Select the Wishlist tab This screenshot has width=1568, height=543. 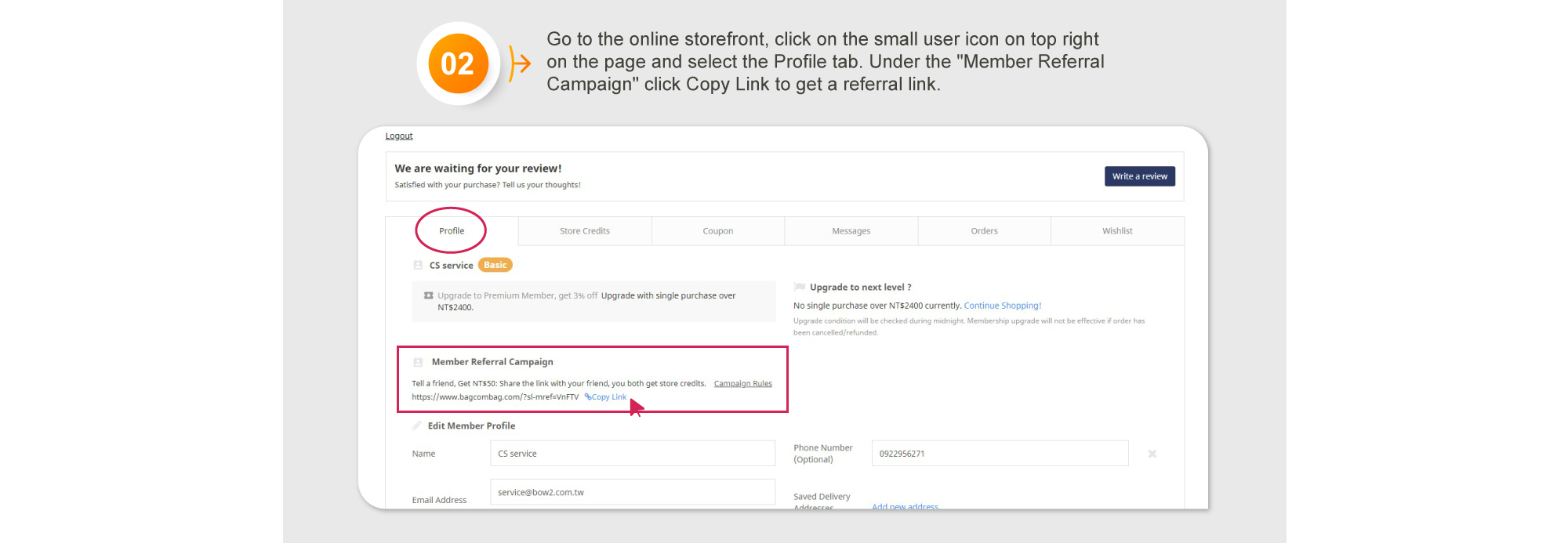(1117, 231)
